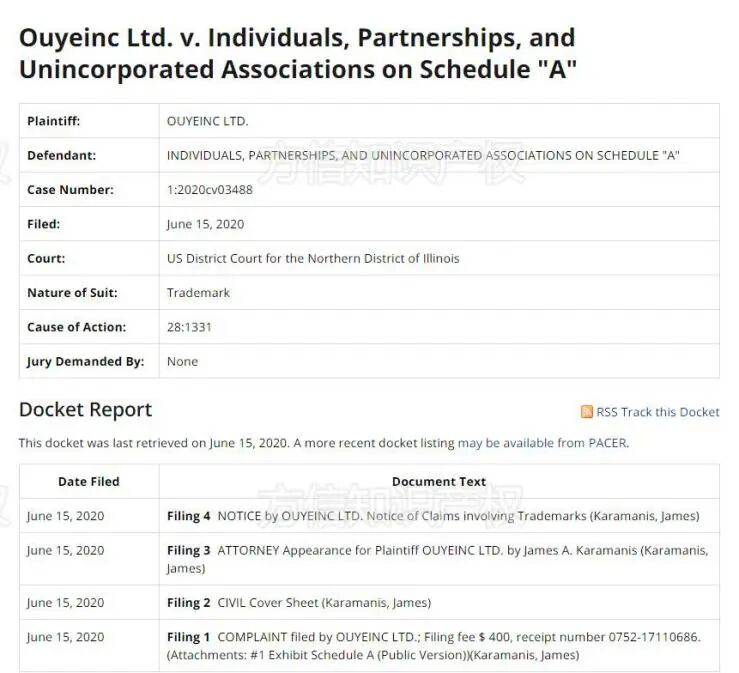Click the Plaintiff: row label
Viewport: 739px width, 673px height.
(54, 121)
